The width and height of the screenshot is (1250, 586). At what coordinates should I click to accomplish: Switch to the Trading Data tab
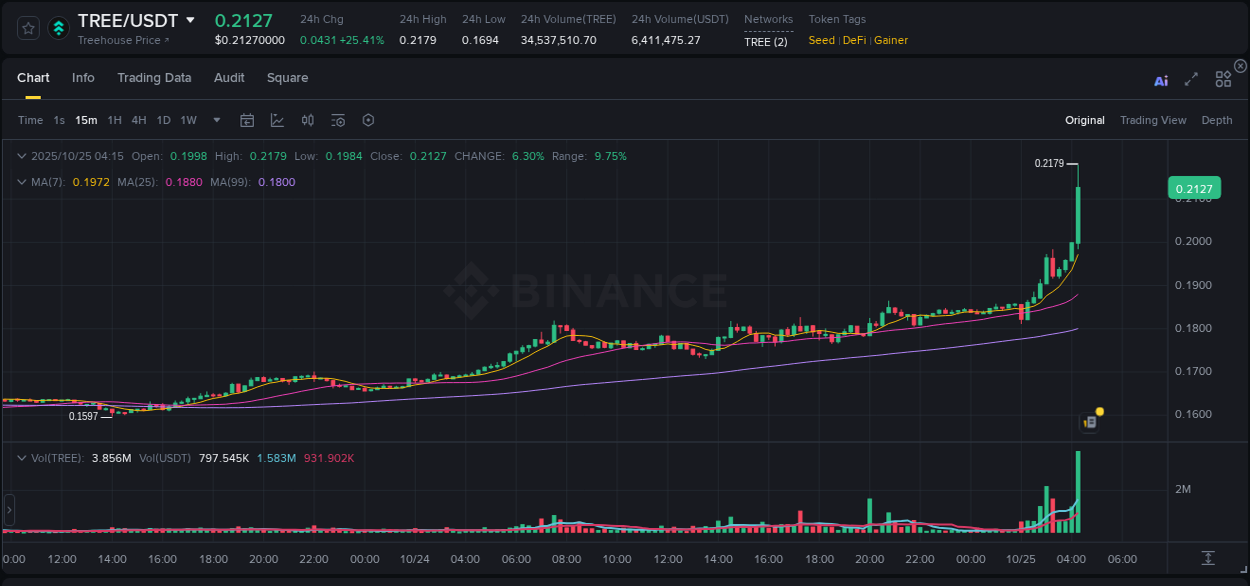coord(154,78)
